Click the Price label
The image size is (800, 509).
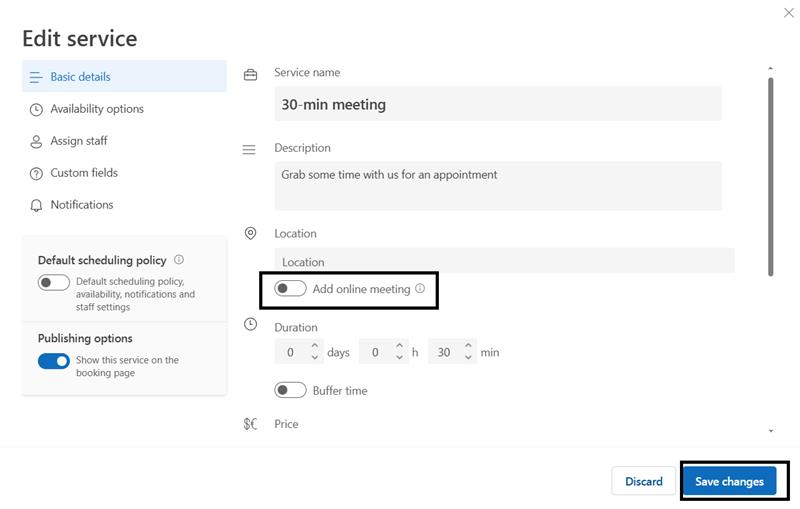click(286, 424)
